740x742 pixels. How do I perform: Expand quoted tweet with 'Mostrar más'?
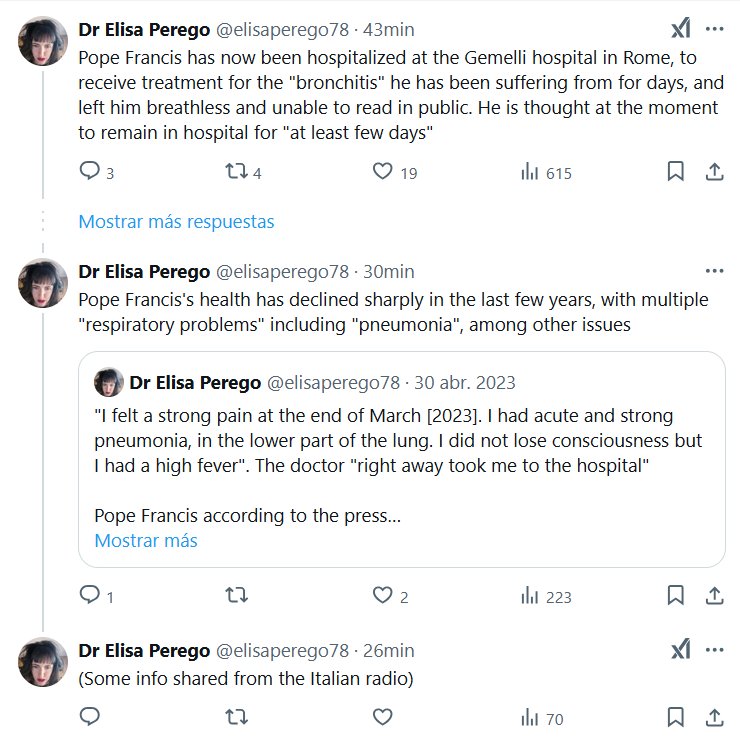(x=146, y=541)
